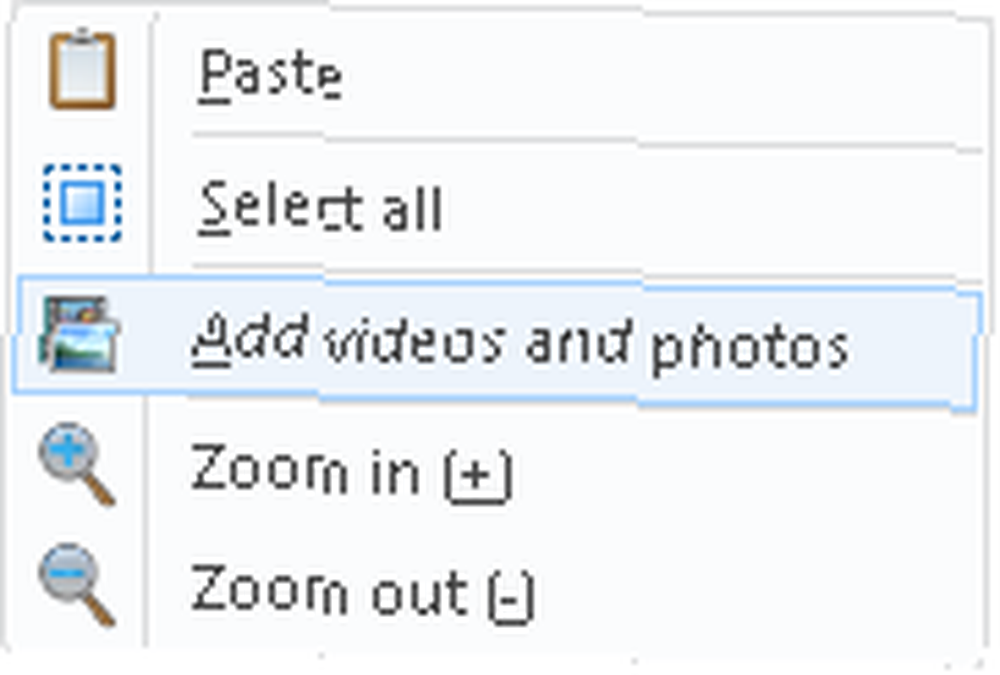Click the photo stack icon

pos(79,334)
